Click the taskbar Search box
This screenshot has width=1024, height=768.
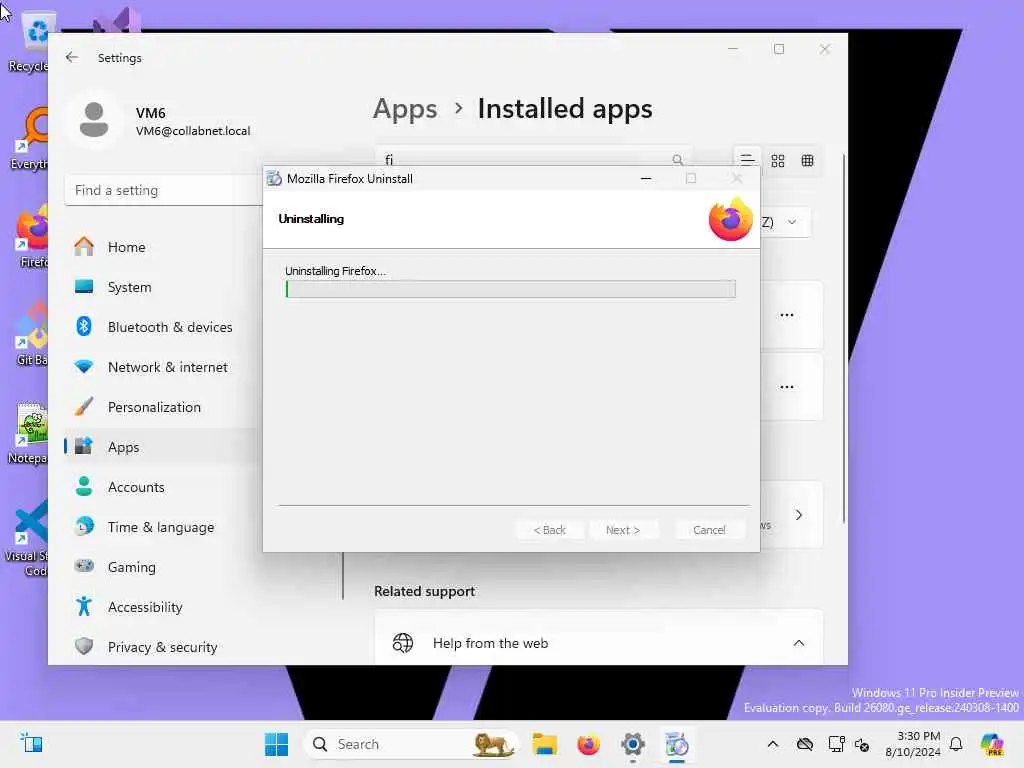click(x=411, y=744)
